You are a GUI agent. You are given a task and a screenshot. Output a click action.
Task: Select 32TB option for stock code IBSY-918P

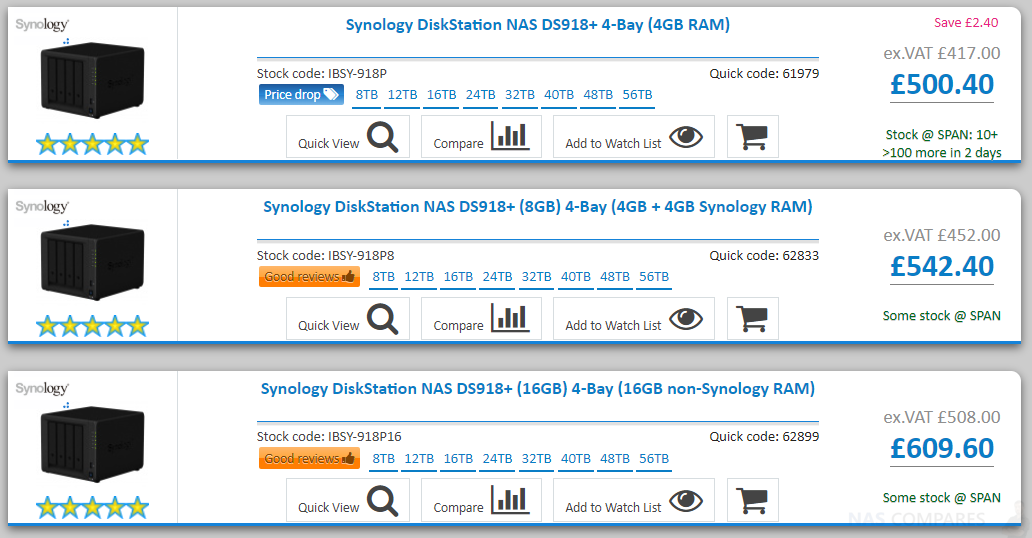coord(520,95)
